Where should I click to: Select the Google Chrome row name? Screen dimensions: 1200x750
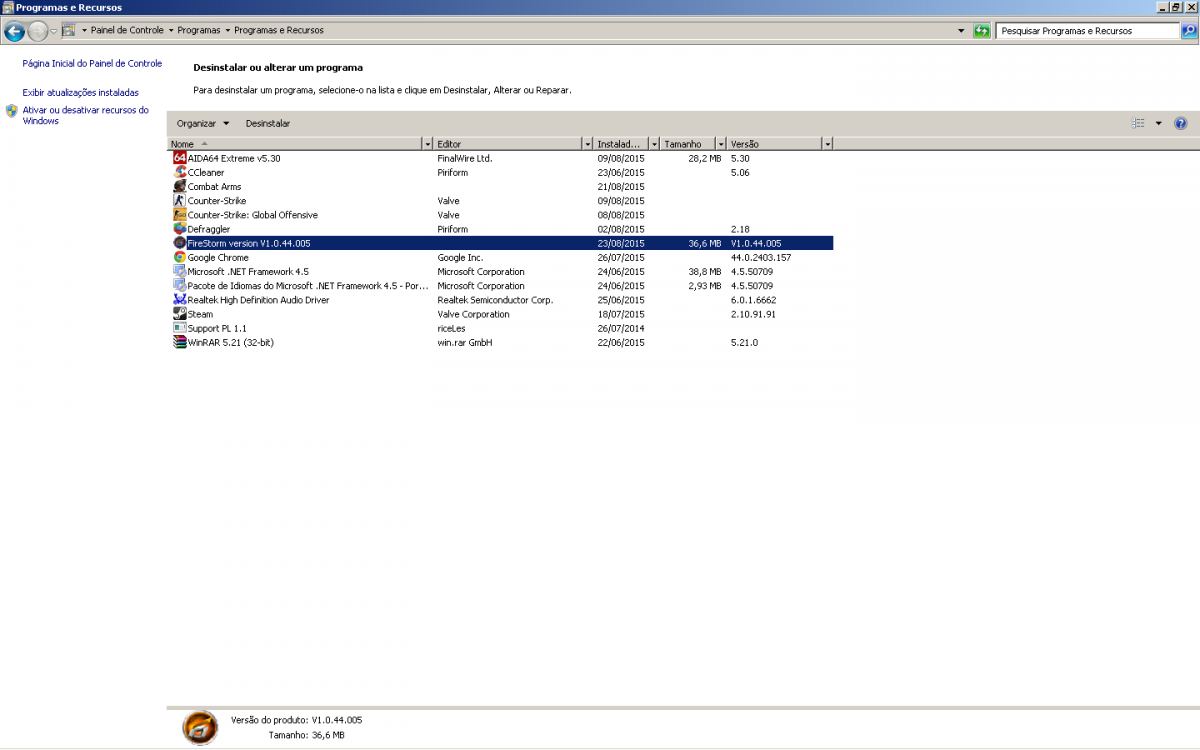[218, 257]
